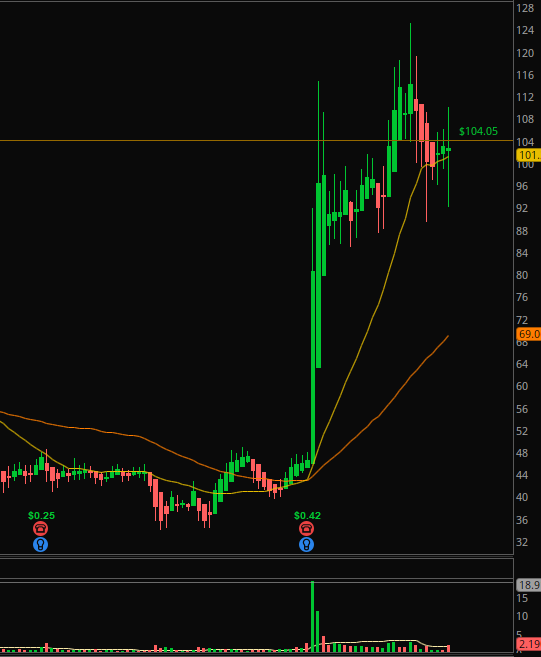The image size is (541, 657).
Task: Click the 15 volume axis label
Action: click(x=522, y=598)
